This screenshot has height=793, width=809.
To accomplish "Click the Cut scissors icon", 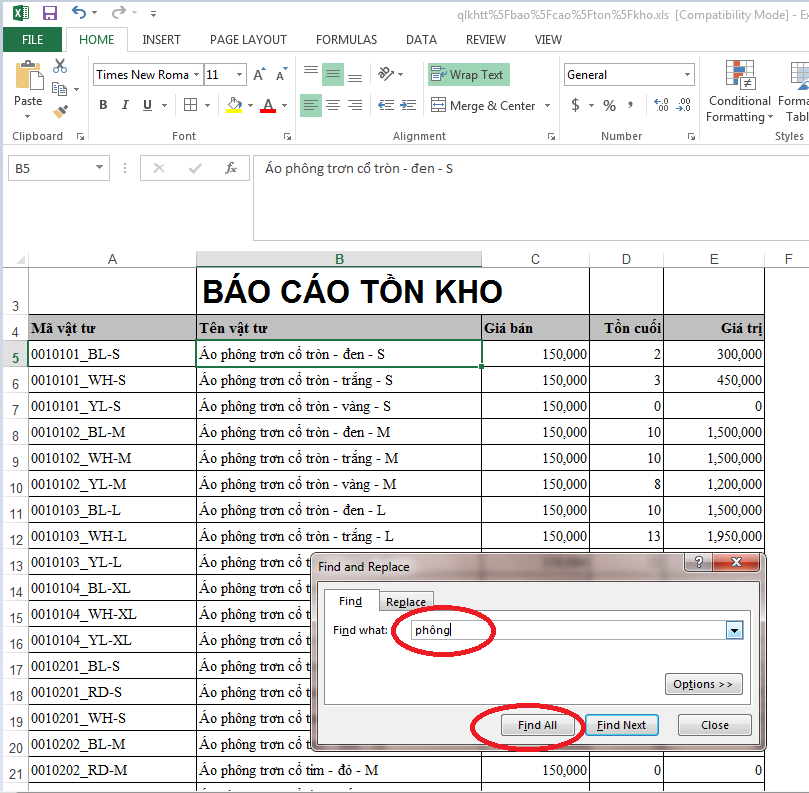I will point(60,66).
